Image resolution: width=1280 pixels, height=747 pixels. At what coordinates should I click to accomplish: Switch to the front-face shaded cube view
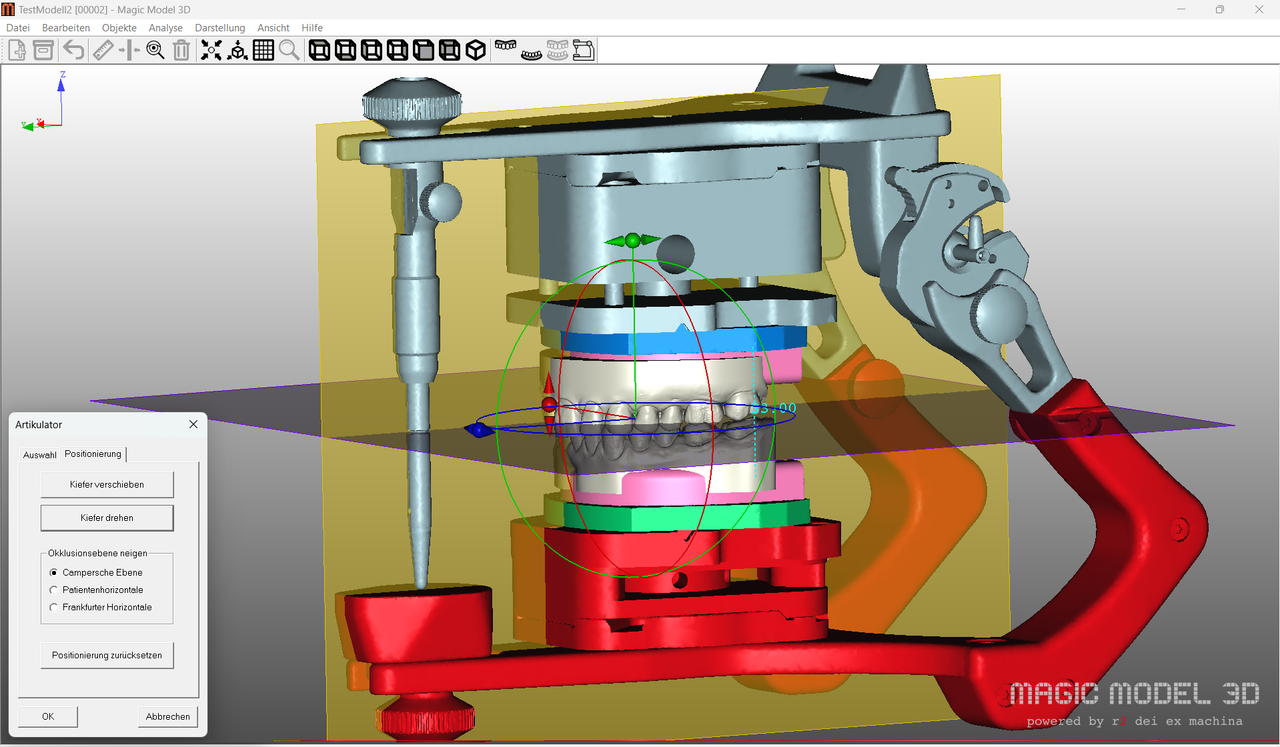[423, 50]
